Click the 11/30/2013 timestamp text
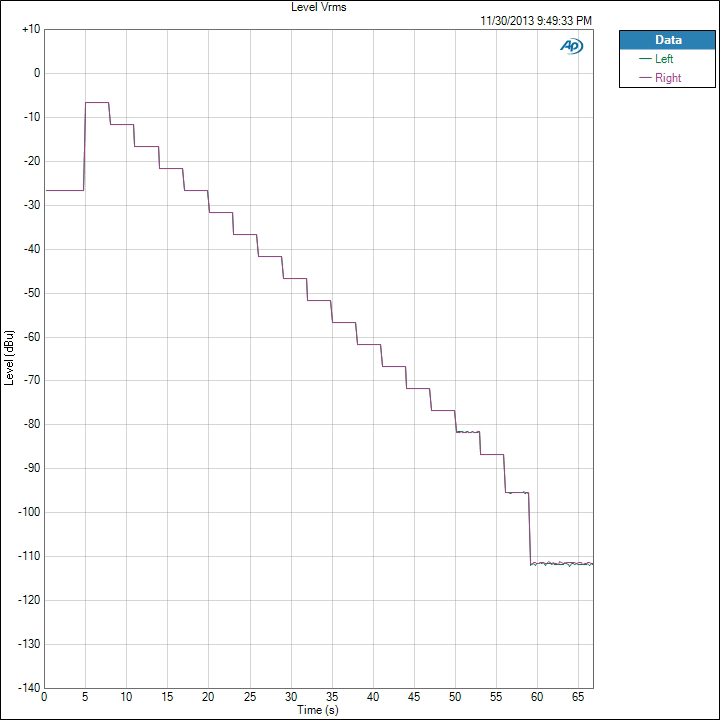 click(x=535, y=20)
